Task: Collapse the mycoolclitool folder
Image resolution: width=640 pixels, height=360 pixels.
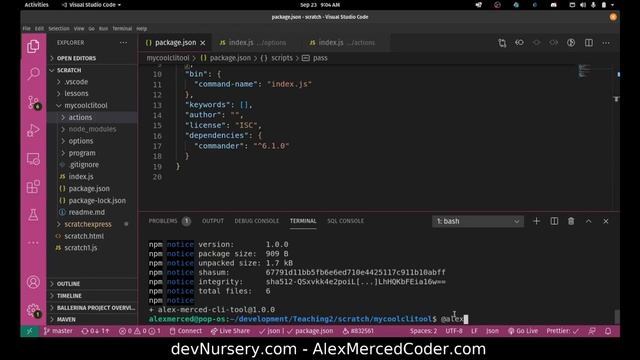Action: pos(85,105)
